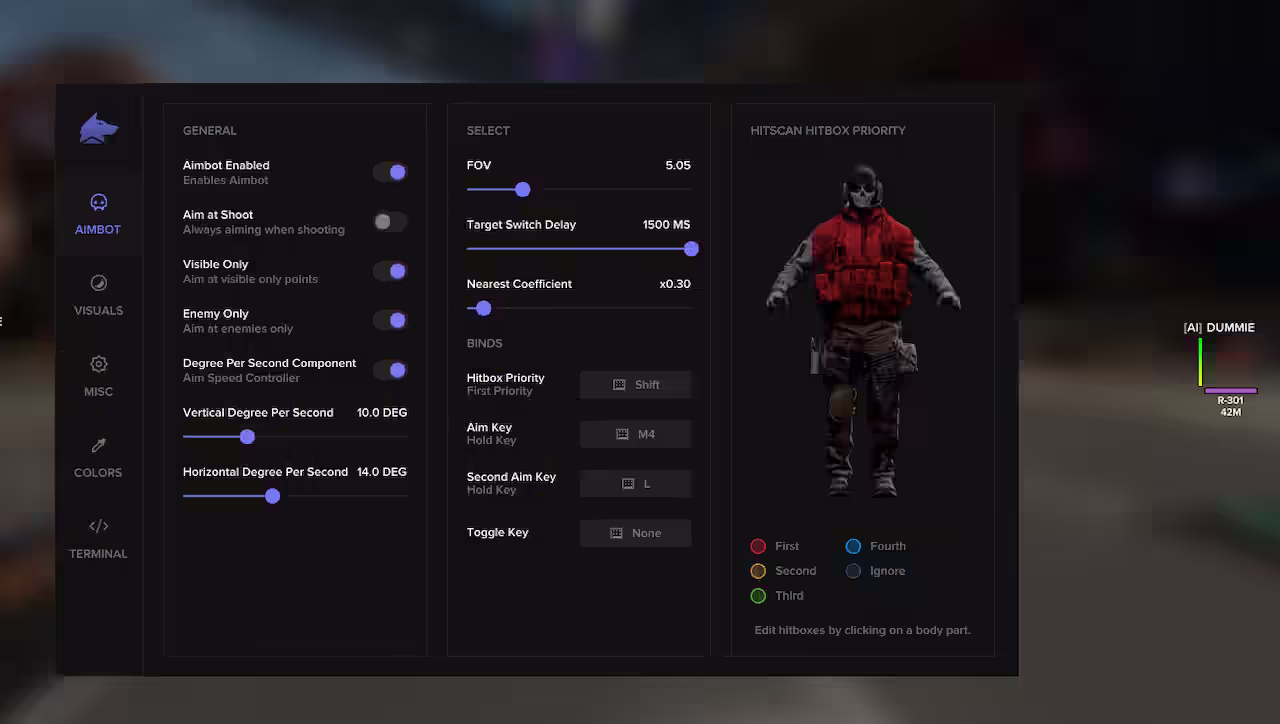
Task: Choose the Ignore hitbox option
Action: 853,571
